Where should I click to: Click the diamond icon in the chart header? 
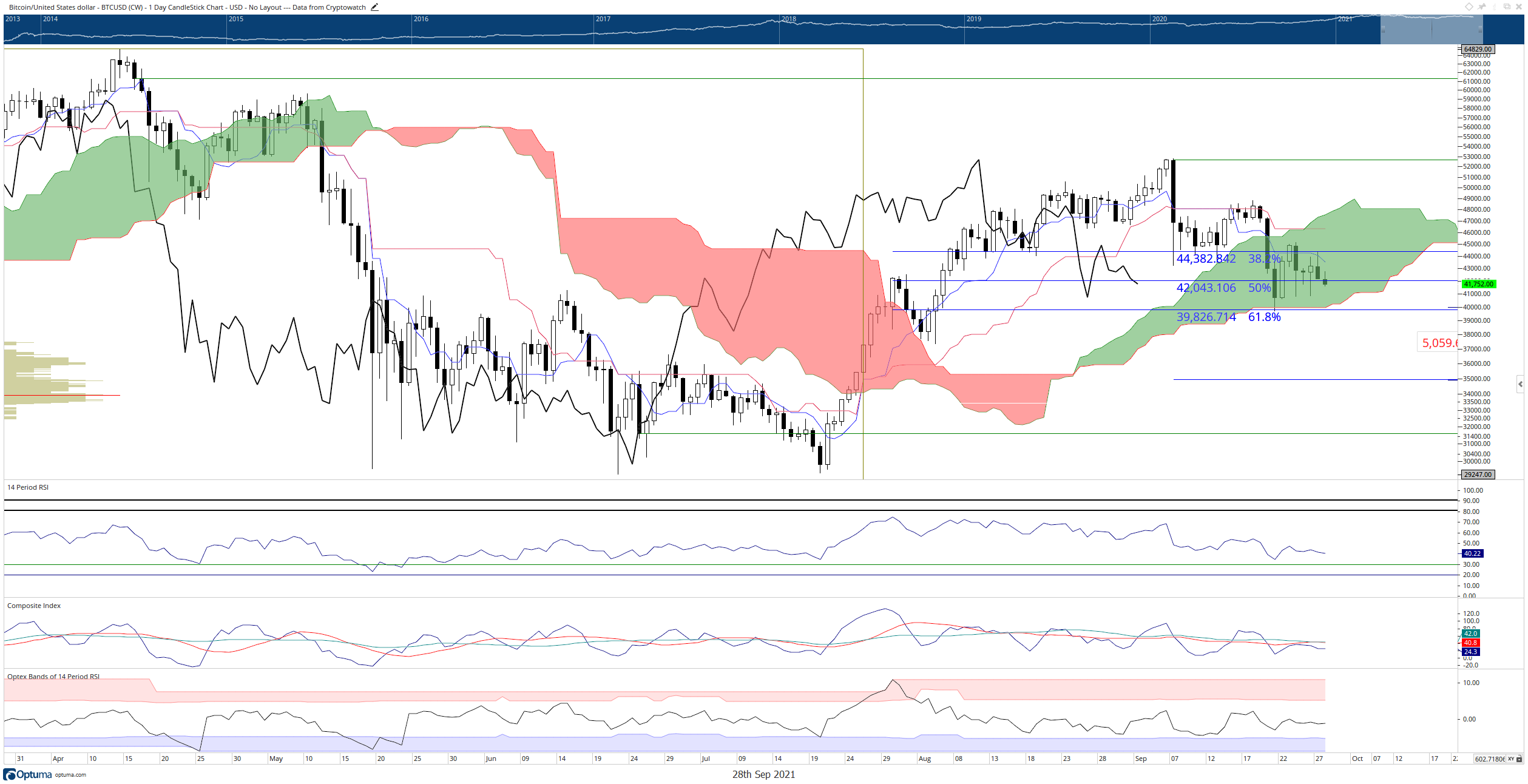coord(1469,7)
